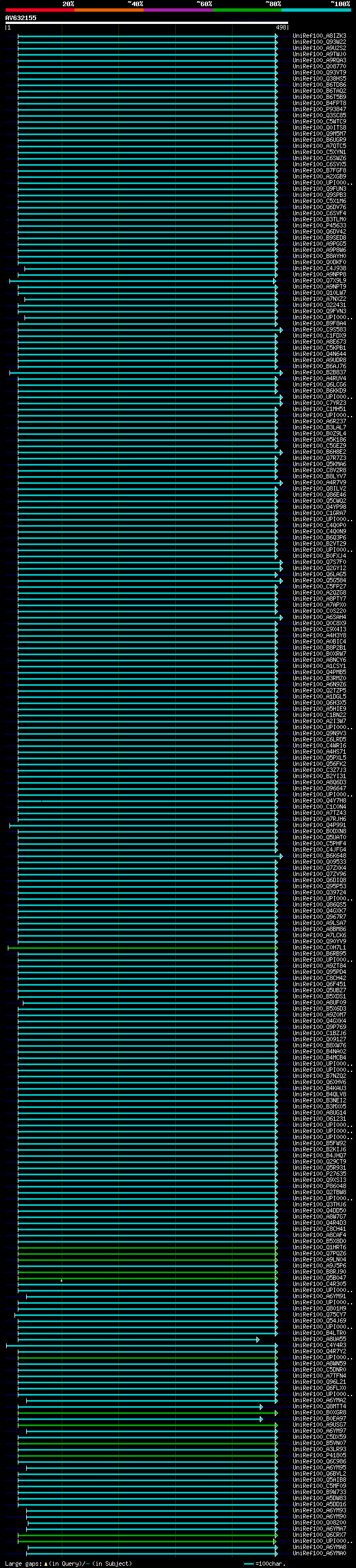Click the green alignment bar for C0H7L1

(142, 948)
